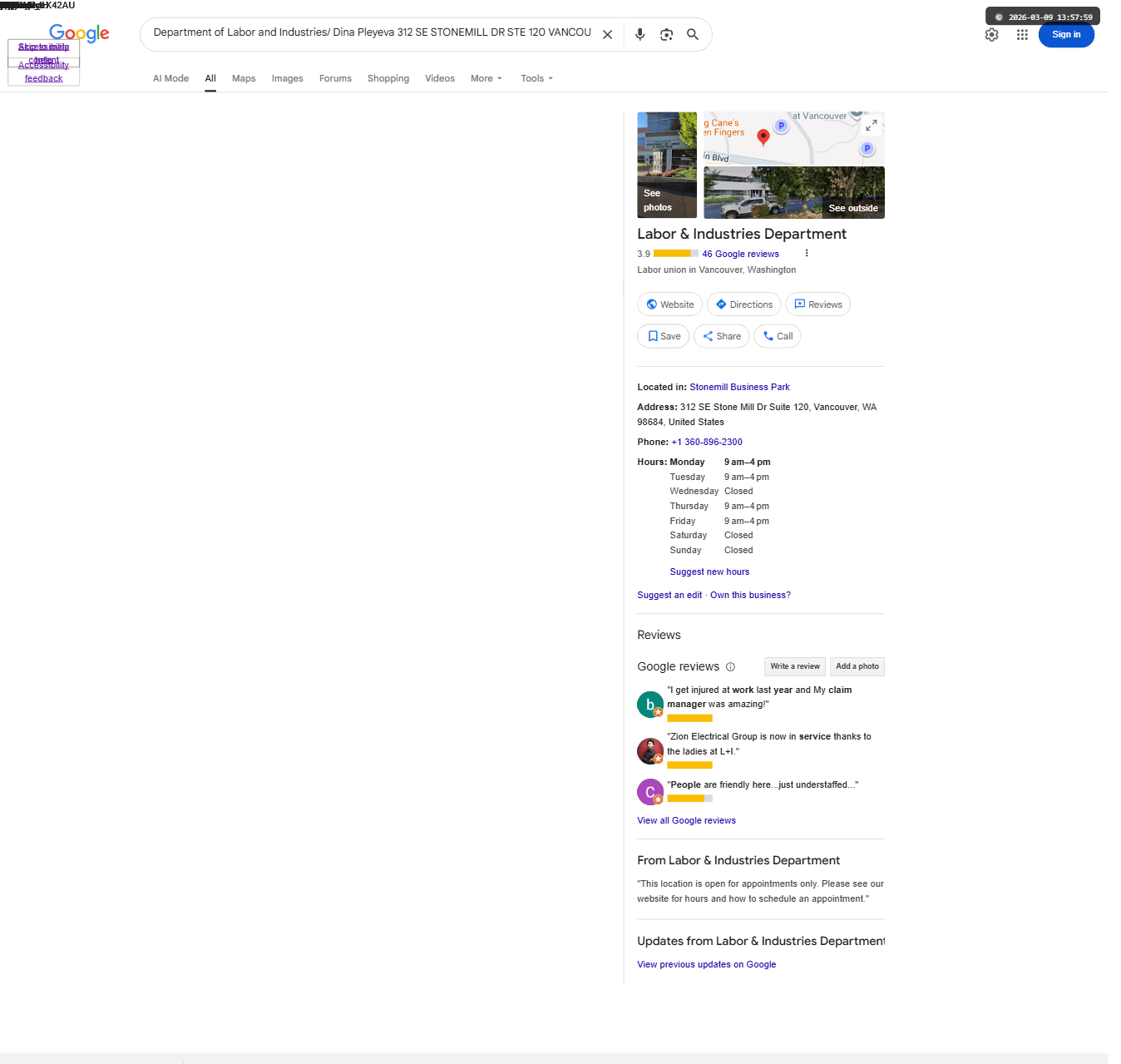Viewport: 1121px width, 1064px height.
Task: Open Zion Electrical reviewer photo avatar
Action: [x=650, y=751]
